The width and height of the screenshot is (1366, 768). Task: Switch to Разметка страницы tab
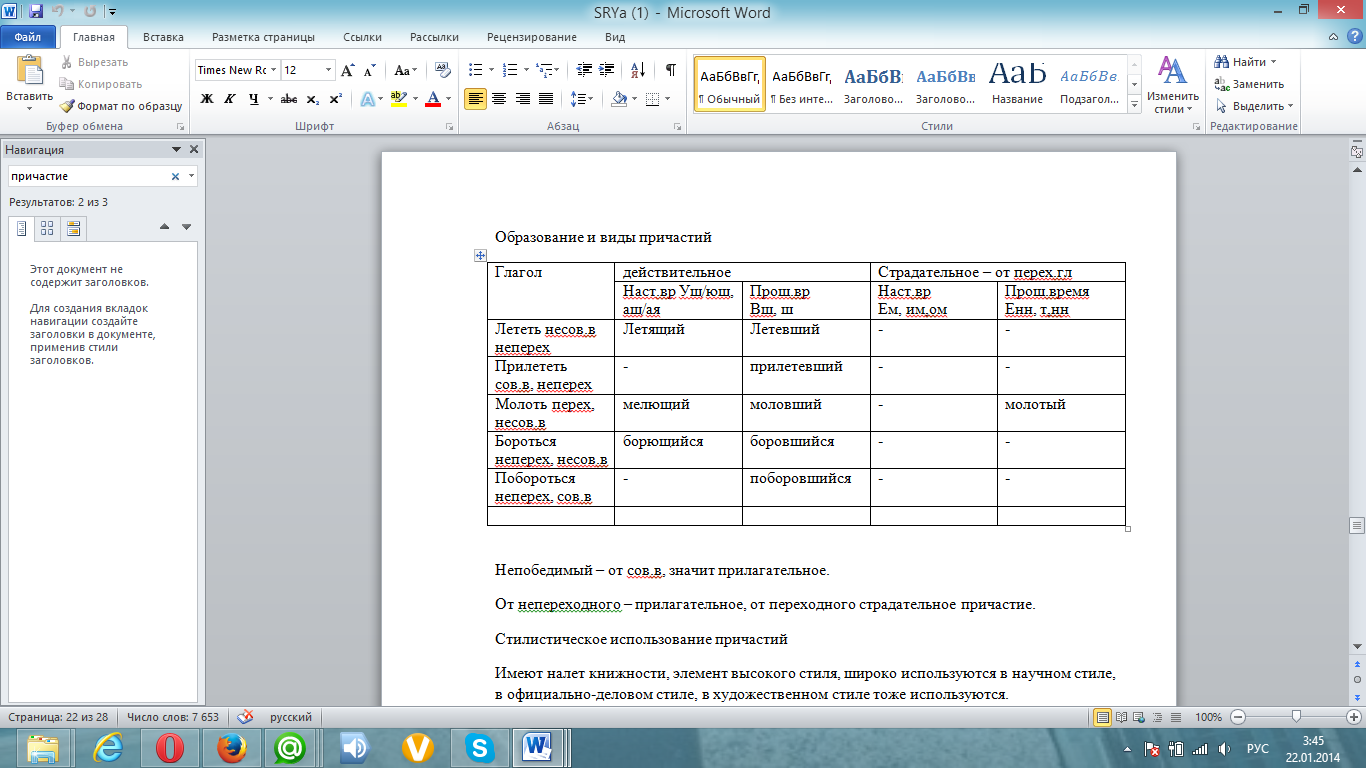263,37
